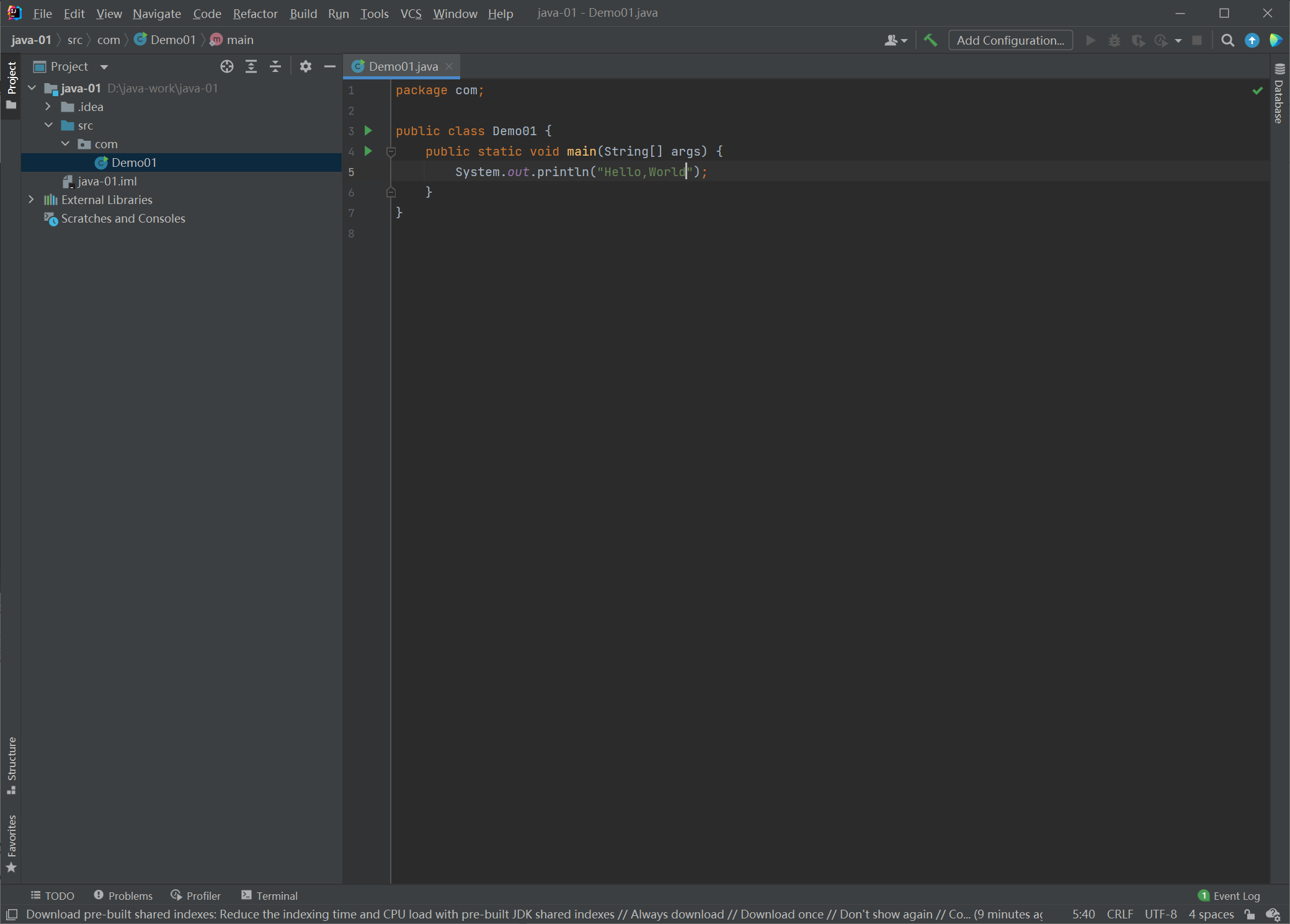The image size is (1290, 924).
Task: Click the Build project hammer icon
Action: [929, 40]
